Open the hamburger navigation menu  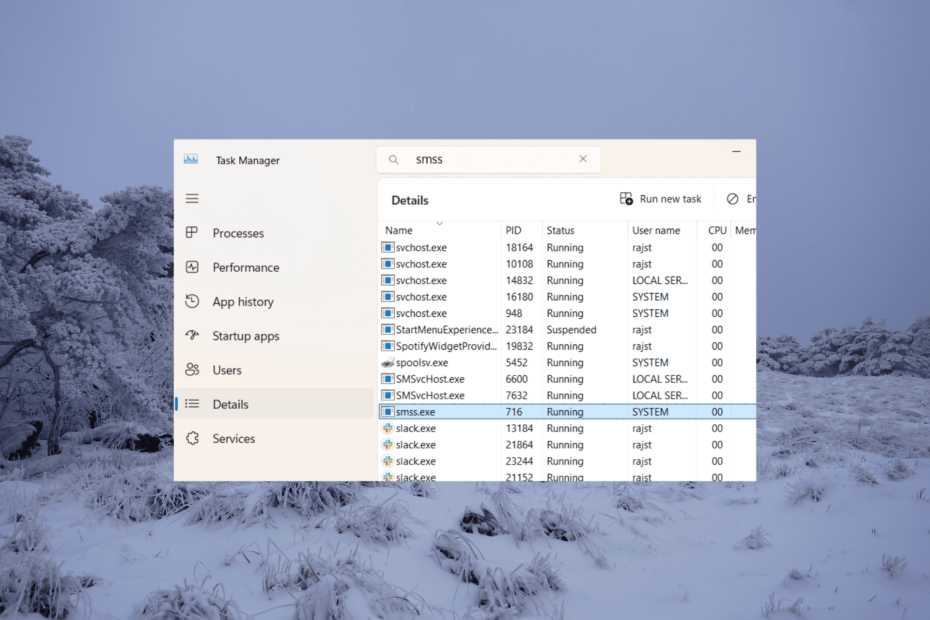192,198
